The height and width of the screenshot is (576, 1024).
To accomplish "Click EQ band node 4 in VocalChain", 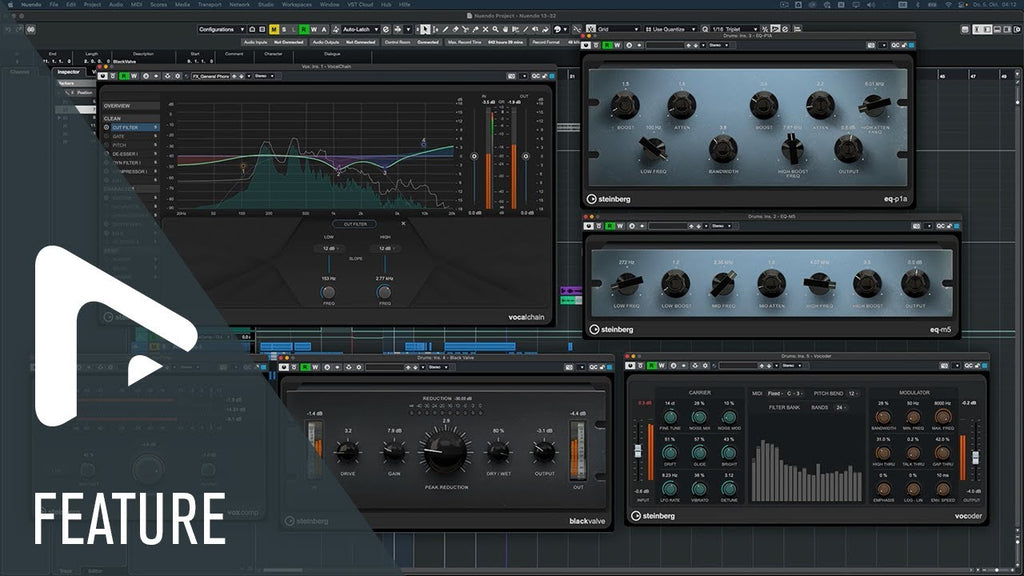I will coord(423,142).
